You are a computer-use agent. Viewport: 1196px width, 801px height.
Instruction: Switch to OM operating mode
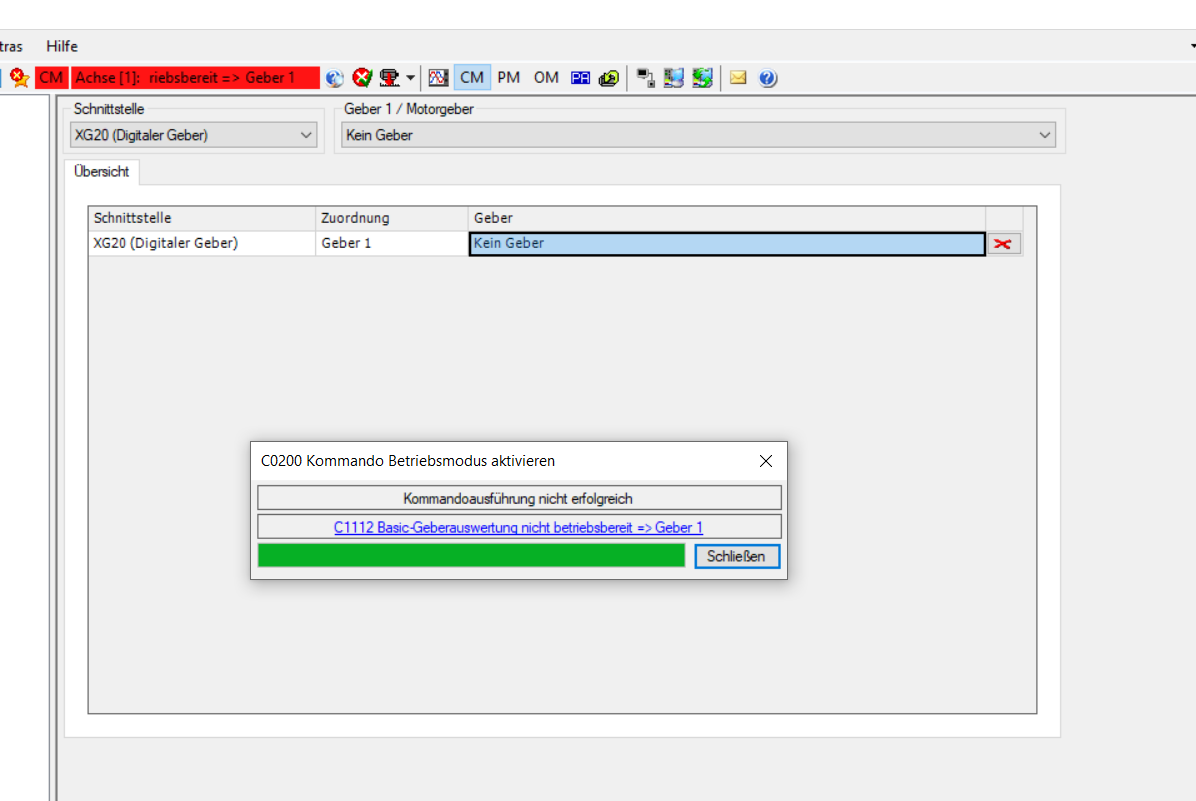coord(546,78)
